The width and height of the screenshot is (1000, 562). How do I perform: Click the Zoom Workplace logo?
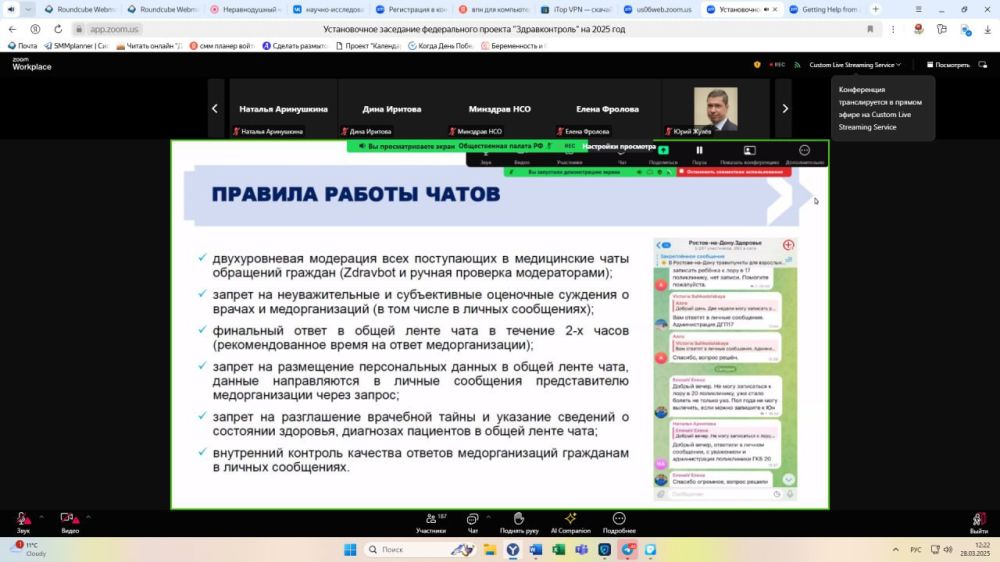31,64
